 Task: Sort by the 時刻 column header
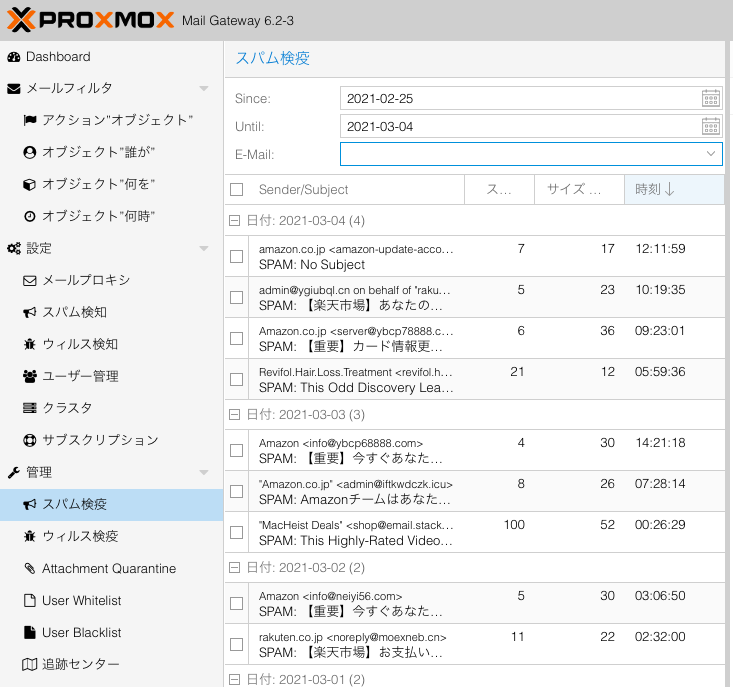[x=674, y=190]
